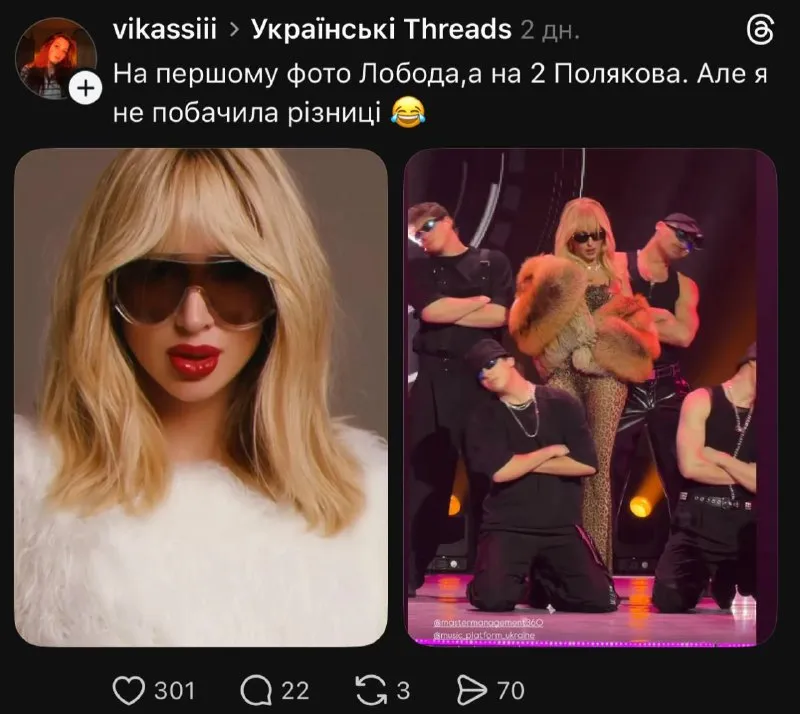This screenshot has width=800, height=714.
Task: Click the 70 shares count
Action: (x=510, y=689)
